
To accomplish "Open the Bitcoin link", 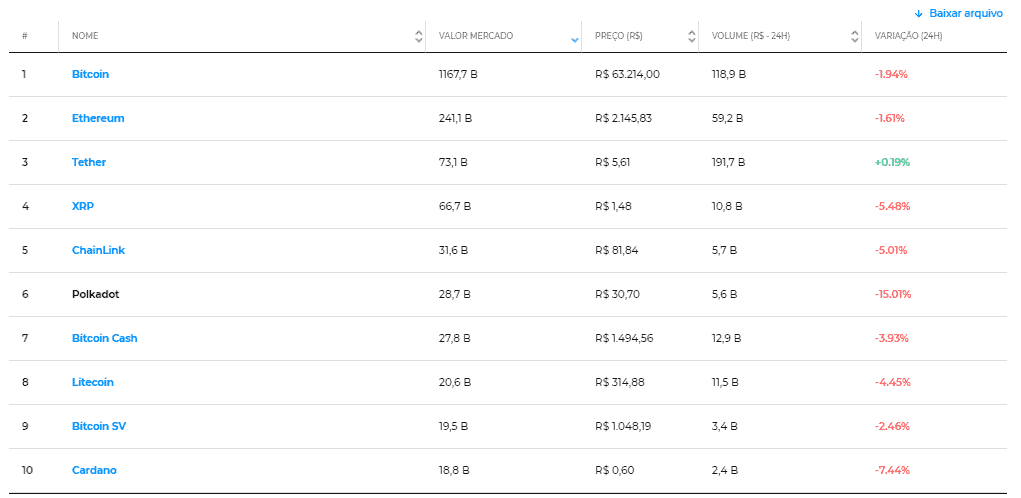I will coord(91,74).
